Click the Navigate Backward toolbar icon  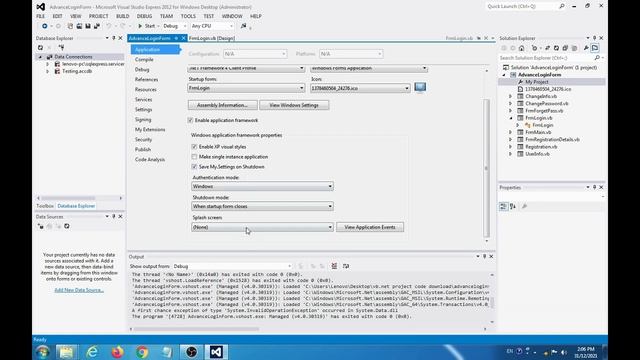(44, 26)
